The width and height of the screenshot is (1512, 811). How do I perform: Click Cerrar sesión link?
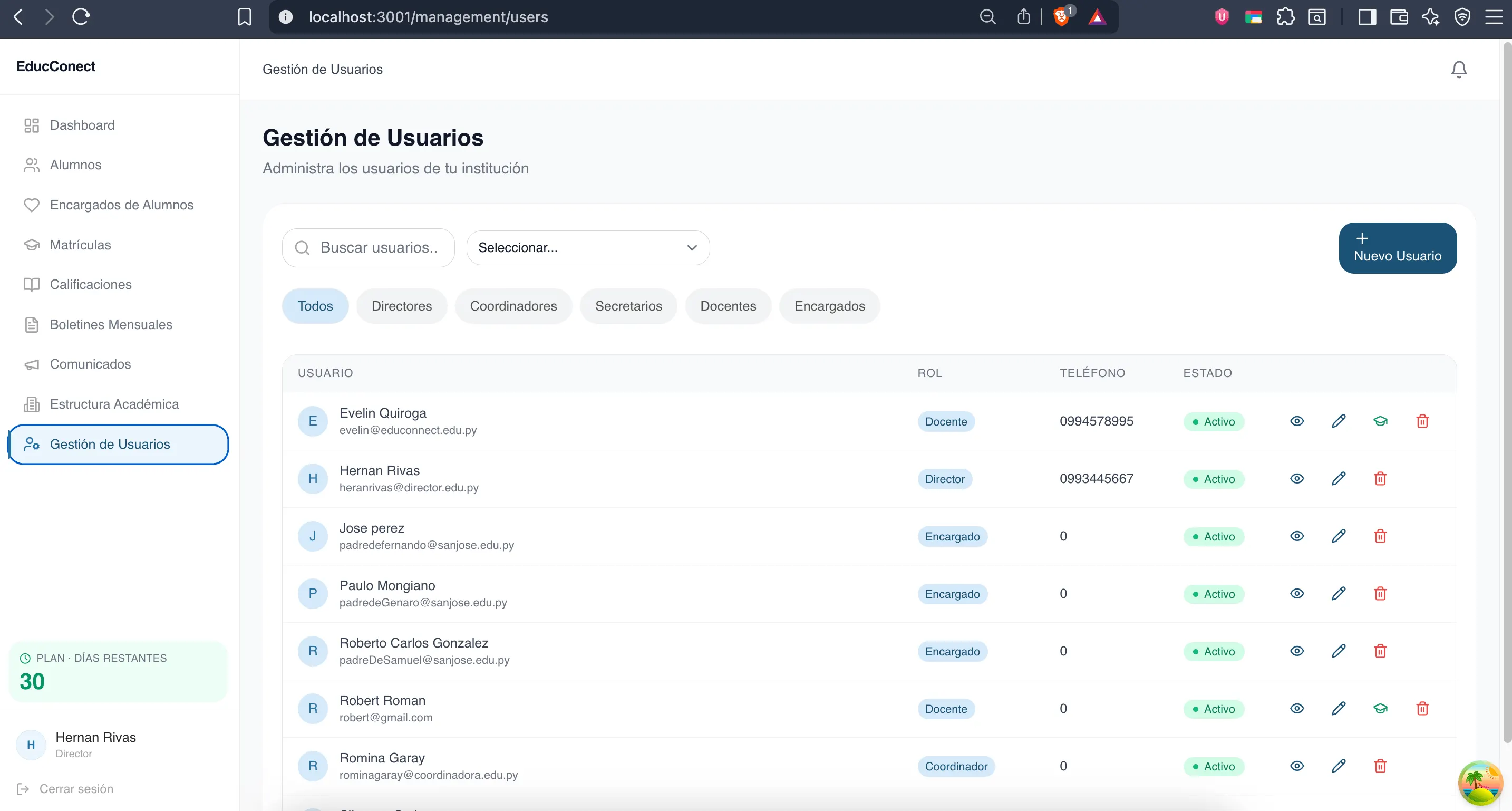coord(76,789)
